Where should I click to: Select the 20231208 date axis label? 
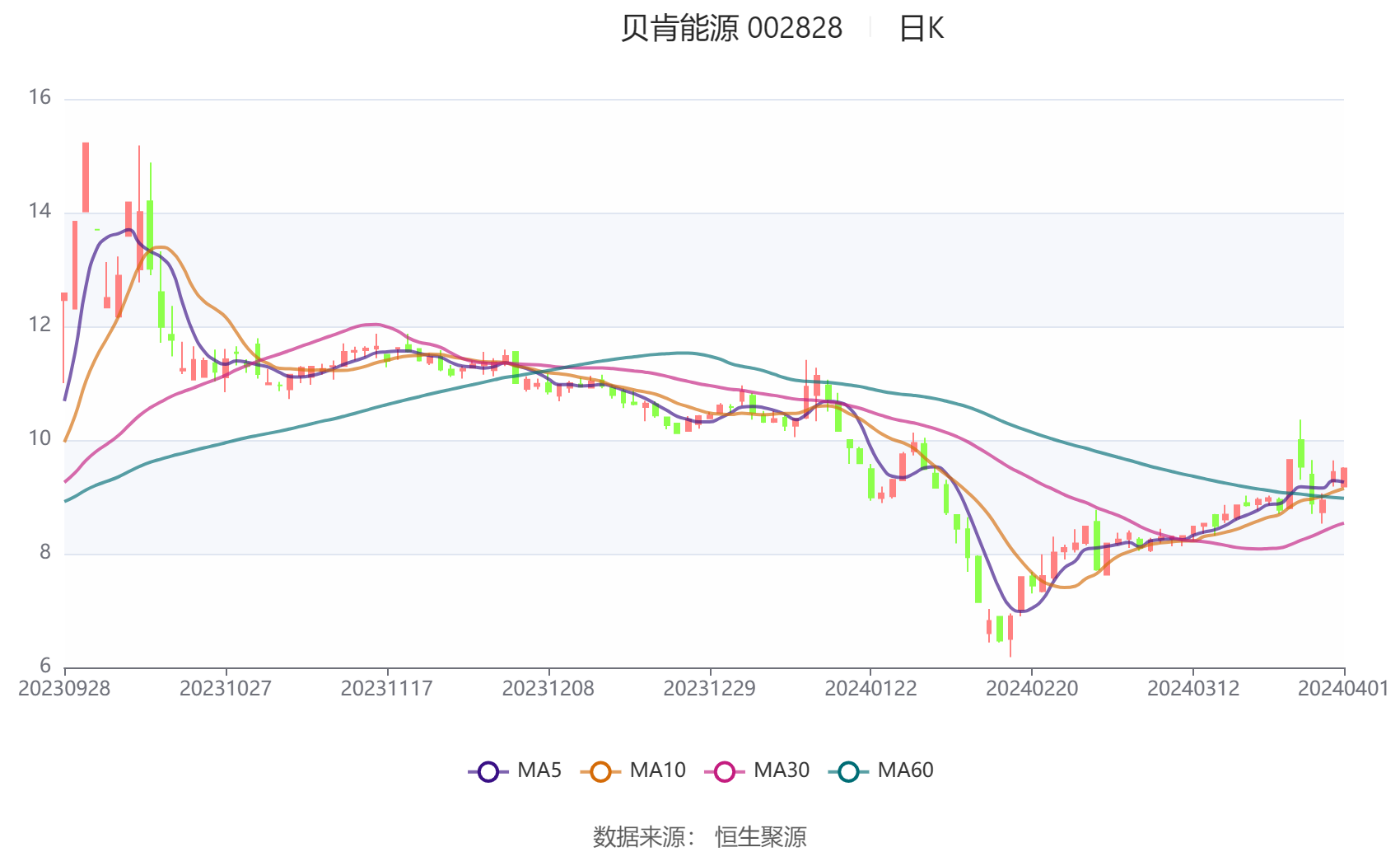click(x=548, y=689)
